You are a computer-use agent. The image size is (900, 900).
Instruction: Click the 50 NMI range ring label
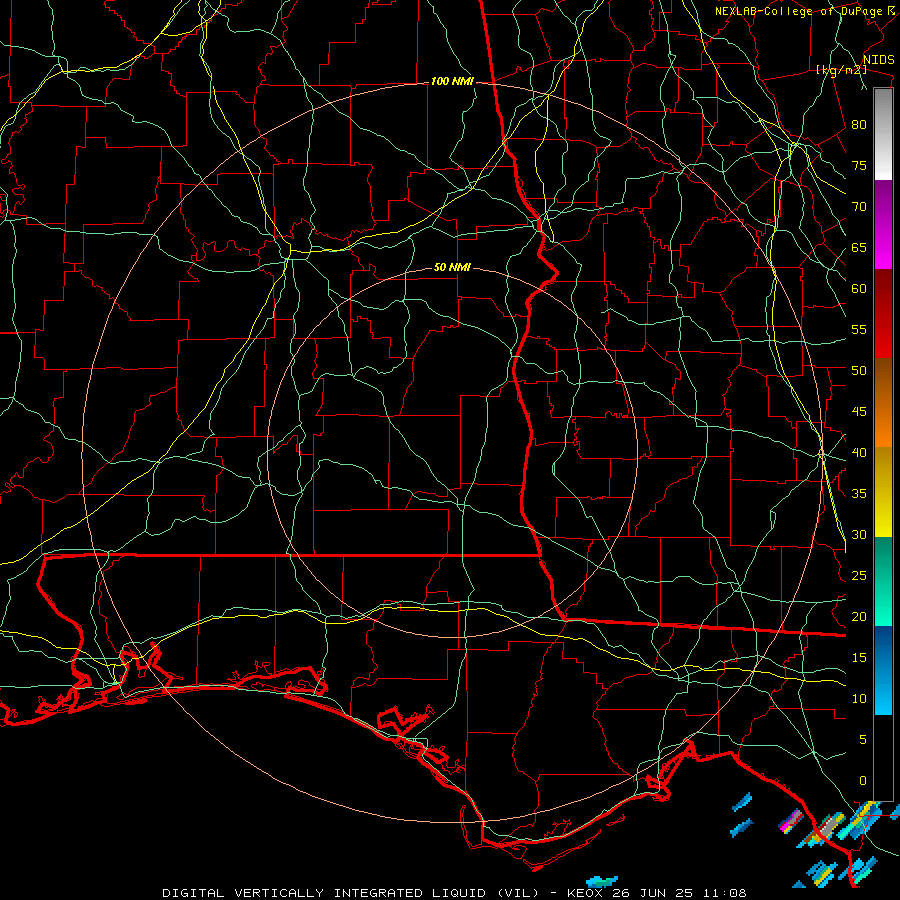[x=452, y=267]
